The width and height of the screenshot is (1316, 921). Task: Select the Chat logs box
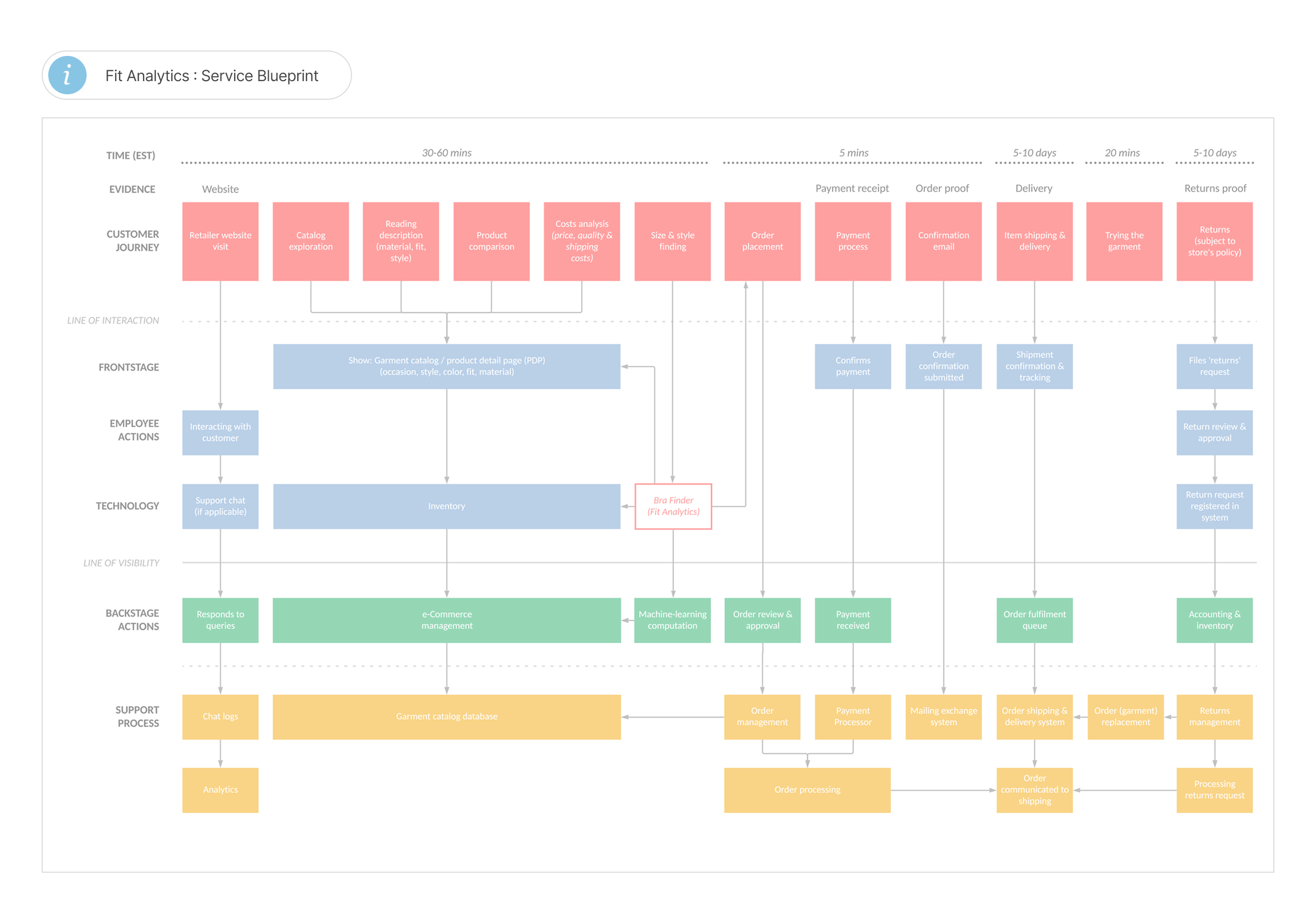pyautogui.click(x=220, y=717)
